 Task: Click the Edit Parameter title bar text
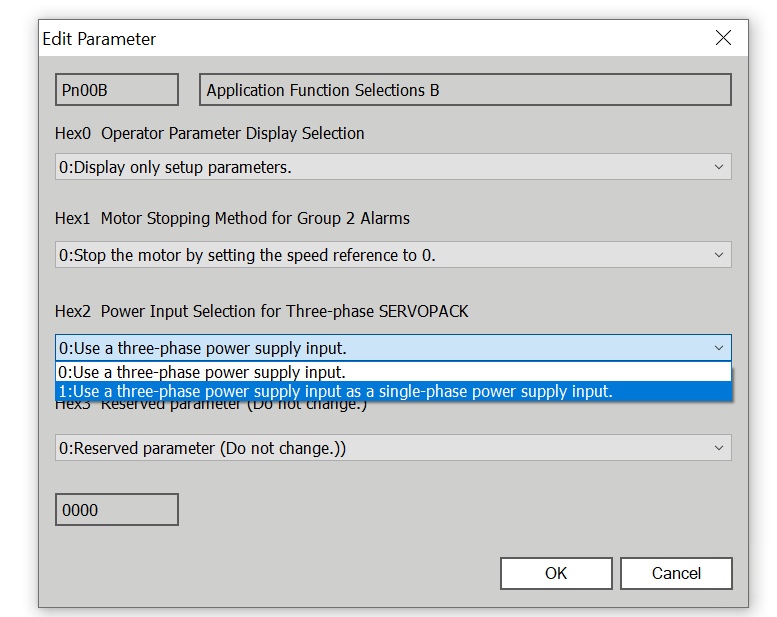99,39
